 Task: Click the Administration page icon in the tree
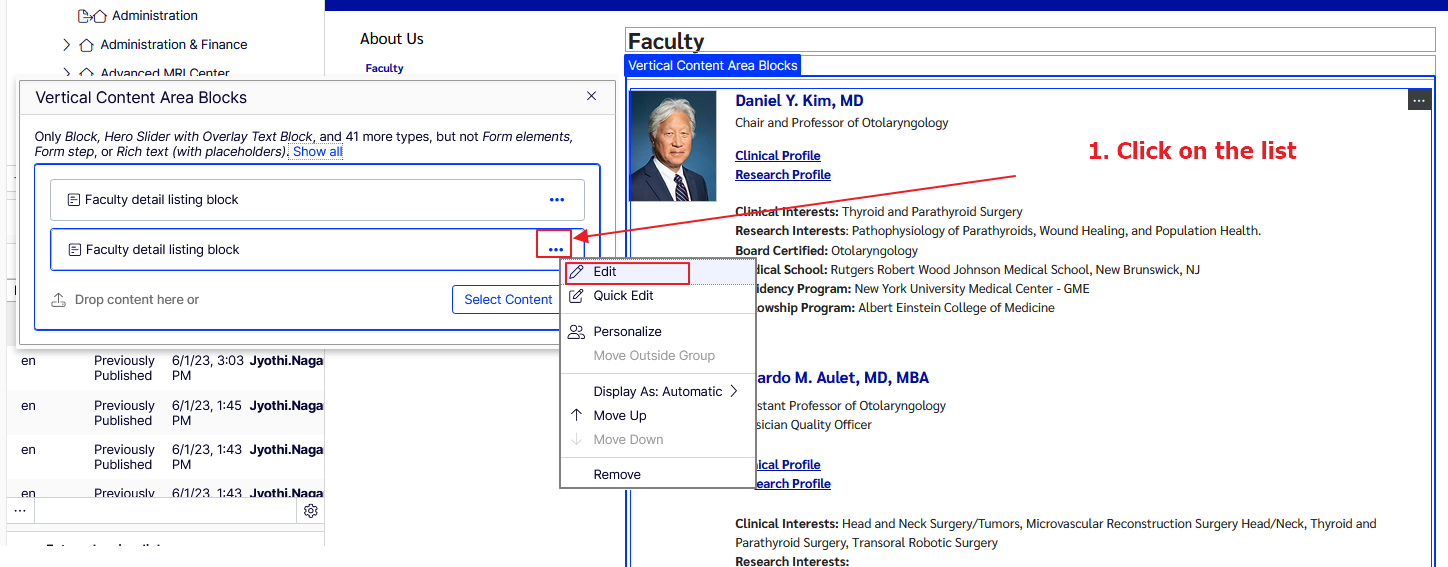(x=92, y=16)
